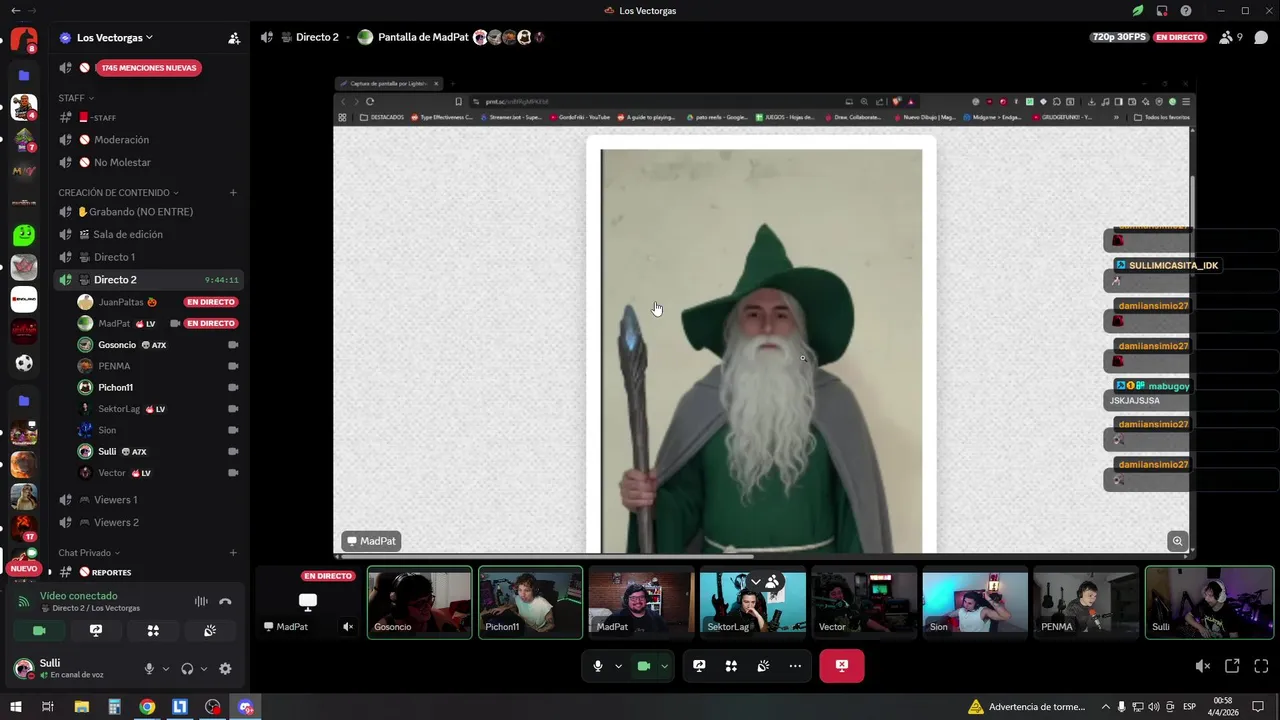Collapse CREACIÓN DE CONTENIDO category

click(x=118, y=192)
